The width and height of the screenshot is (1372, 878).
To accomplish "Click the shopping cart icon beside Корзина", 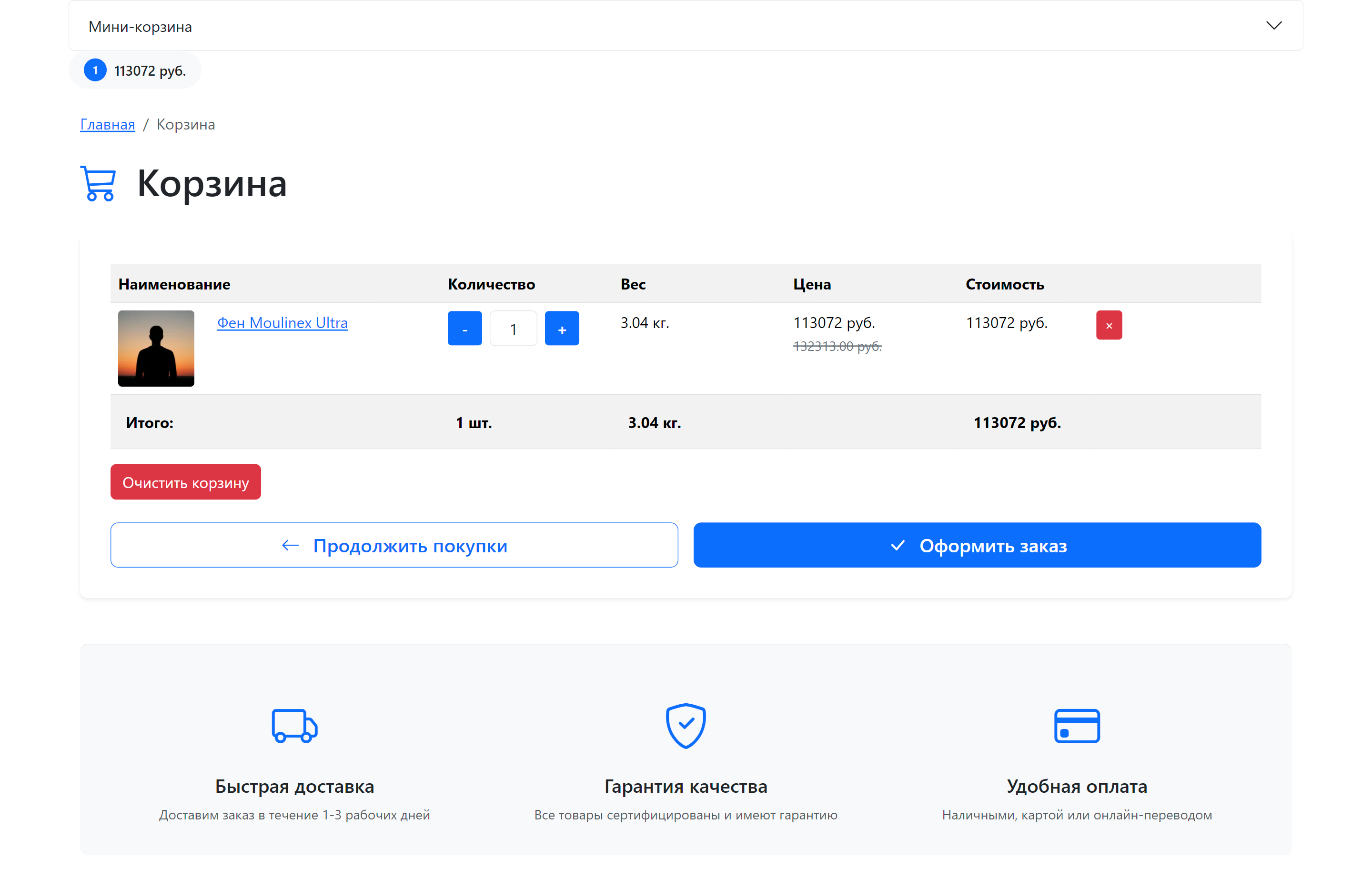I will 98,184.
